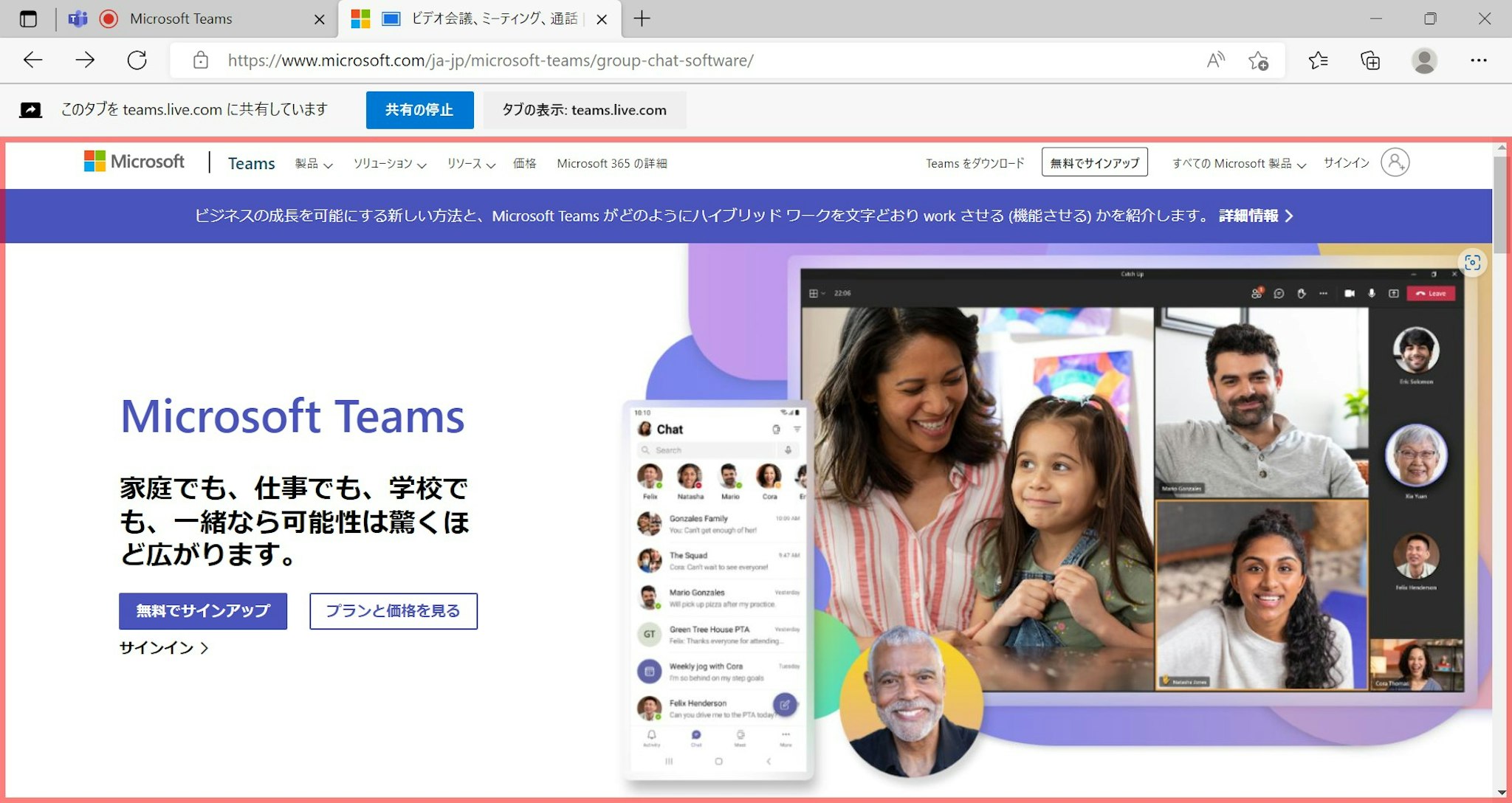Image resolution: width=1512 pixels, height=803 pixels.
Task: Expand the 製品 dropdown menu
Action: (x=314, y=164)
